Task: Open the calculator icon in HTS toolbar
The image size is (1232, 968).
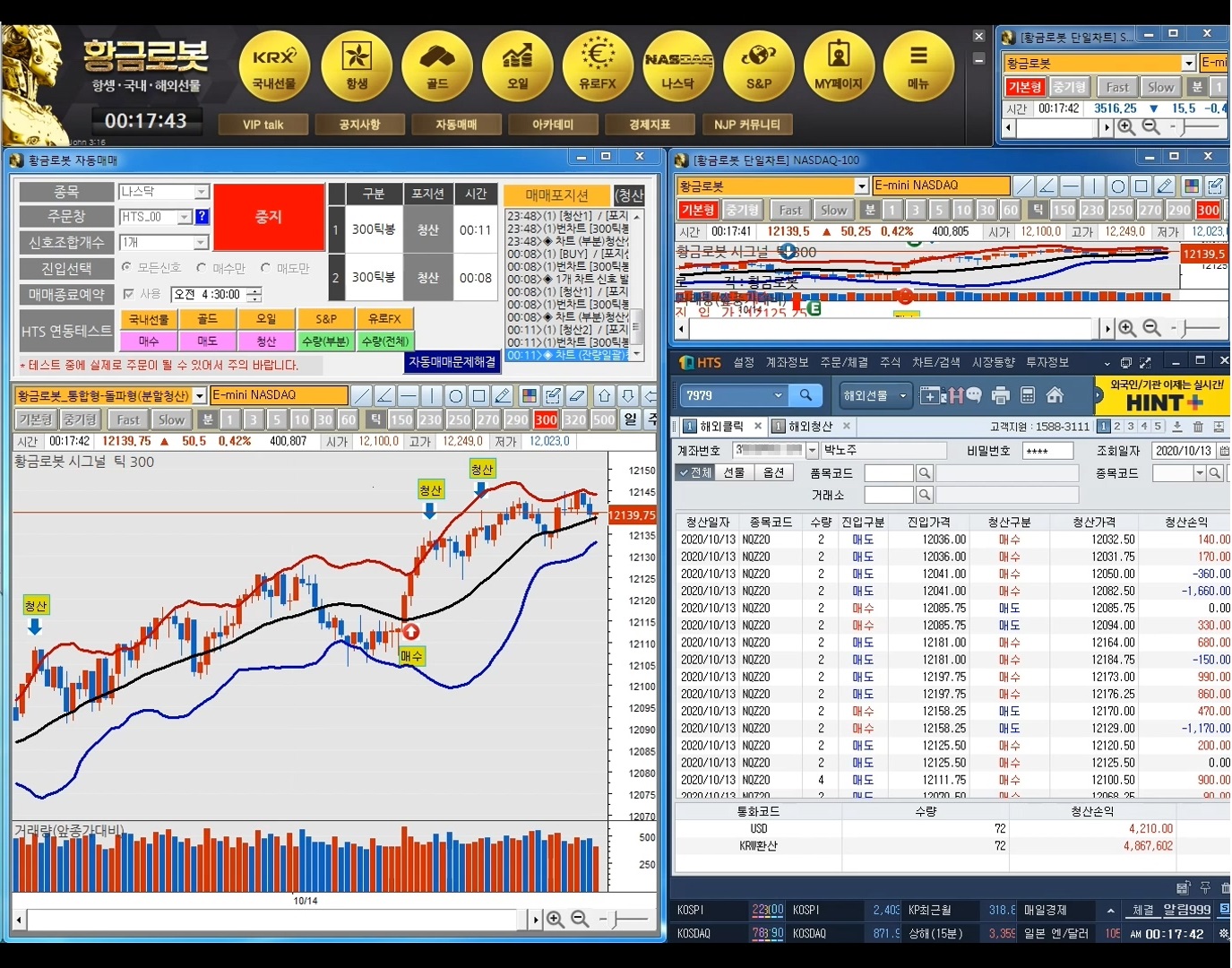Action: (x=1028, y=395)
